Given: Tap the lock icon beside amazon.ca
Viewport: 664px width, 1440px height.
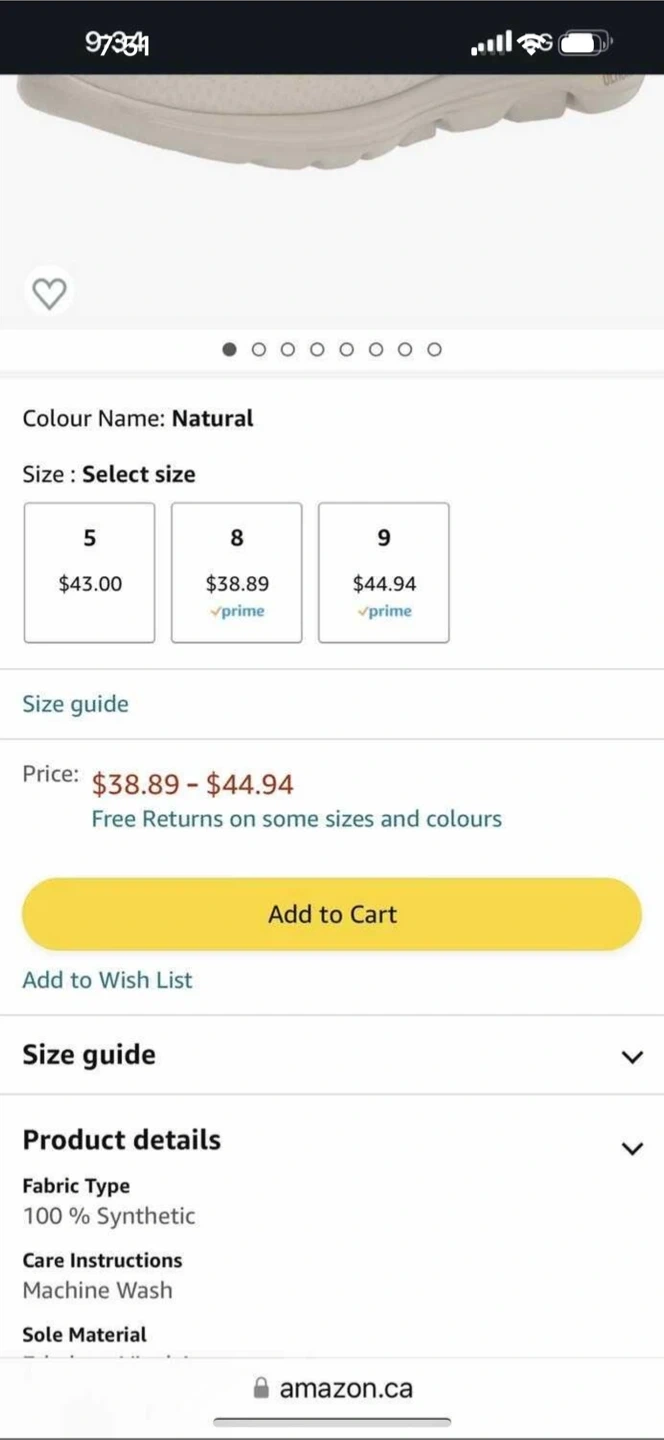Looking at the screenshot, I should pos(261,1388).
